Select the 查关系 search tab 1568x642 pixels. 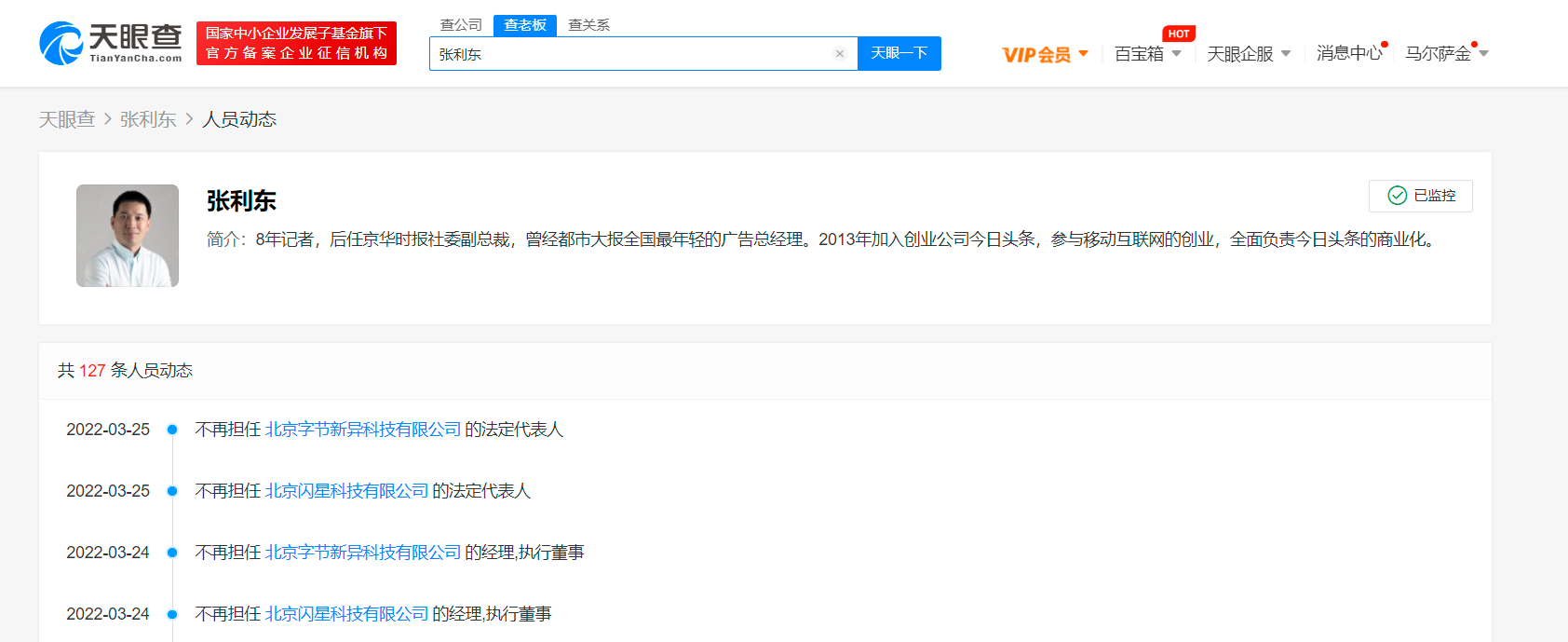(588, 25)
